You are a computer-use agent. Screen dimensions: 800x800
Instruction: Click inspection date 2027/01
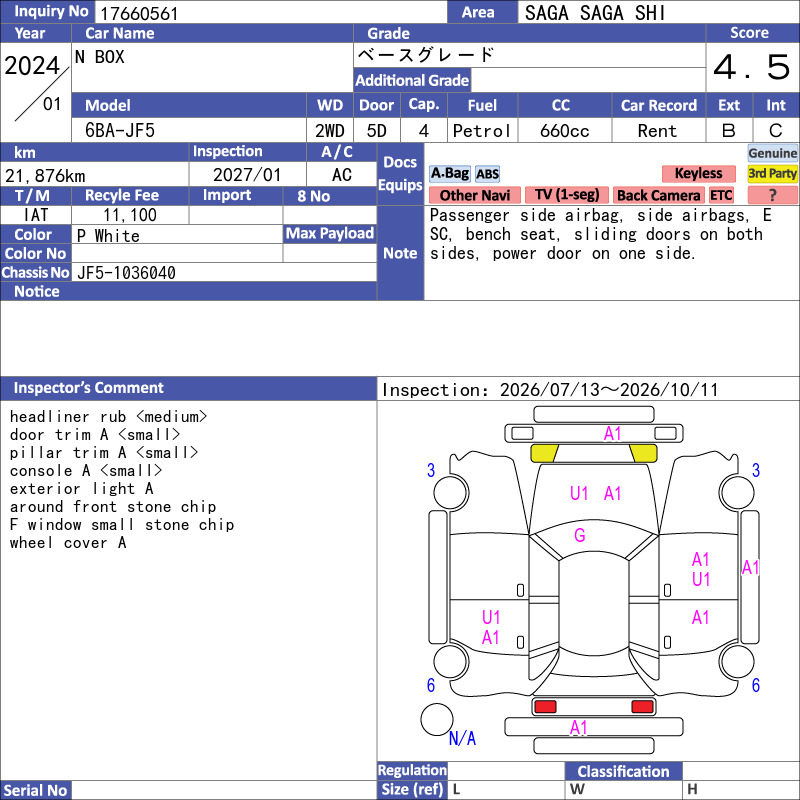(x=247, y=175)
